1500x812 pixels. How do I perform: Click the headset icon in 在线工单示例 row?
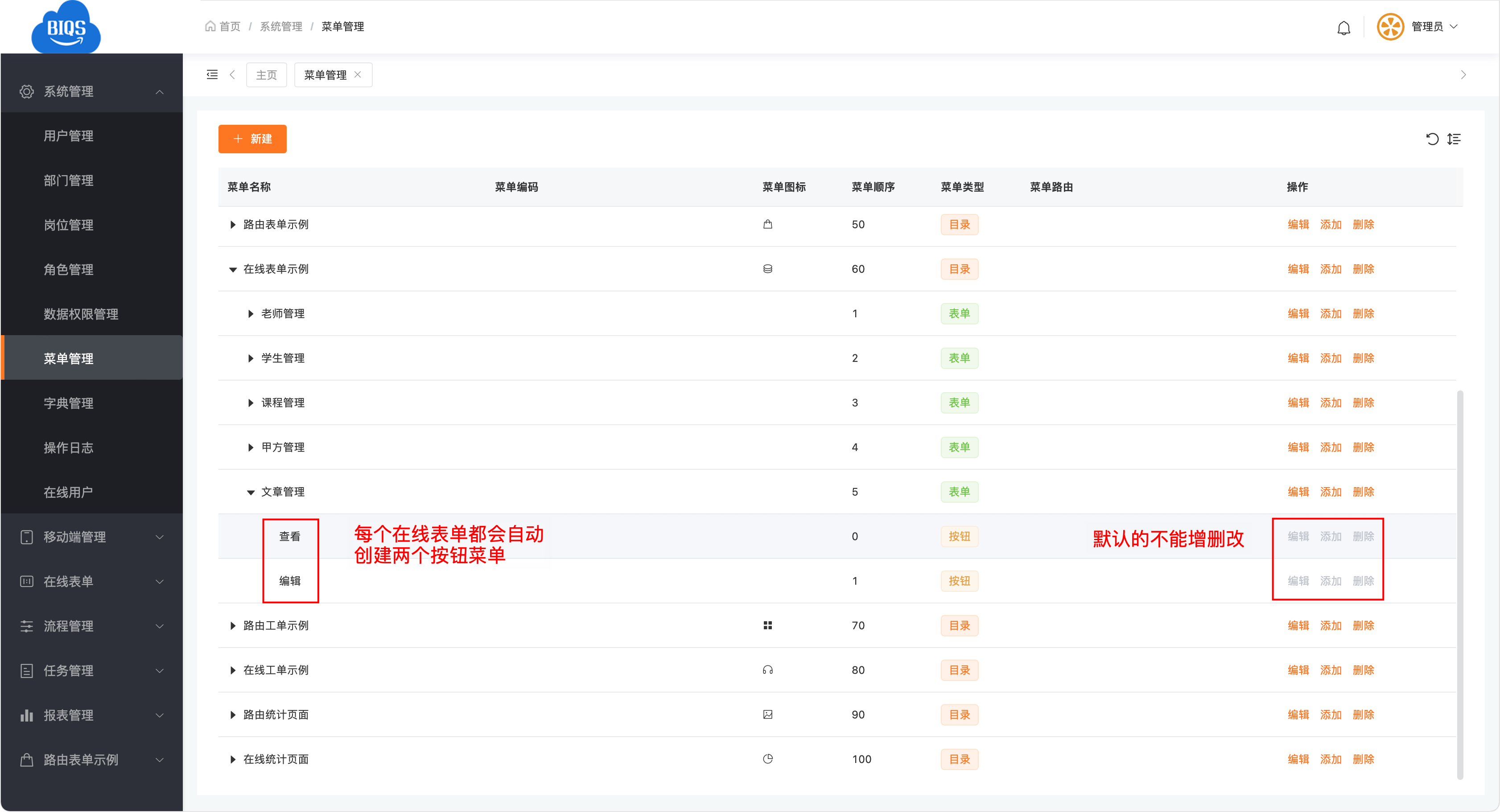click(x=767, y=670)
